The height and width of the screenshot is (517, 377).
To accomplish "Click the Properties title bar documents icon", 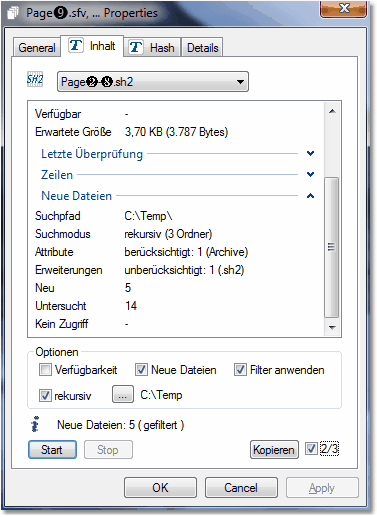I will click(13, 13).
